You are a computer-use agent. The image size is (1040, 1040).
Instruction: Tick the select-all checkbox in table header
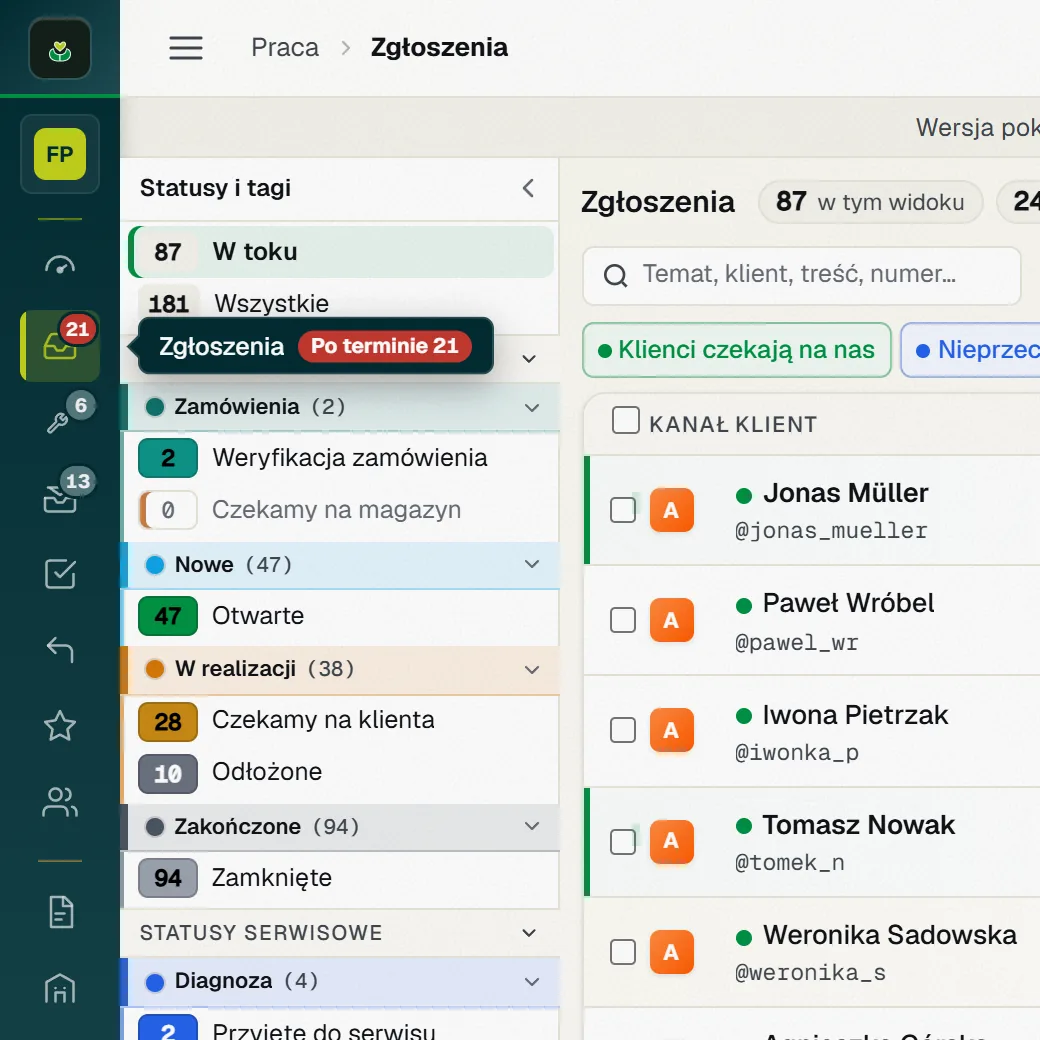click(x=625, y=420)
